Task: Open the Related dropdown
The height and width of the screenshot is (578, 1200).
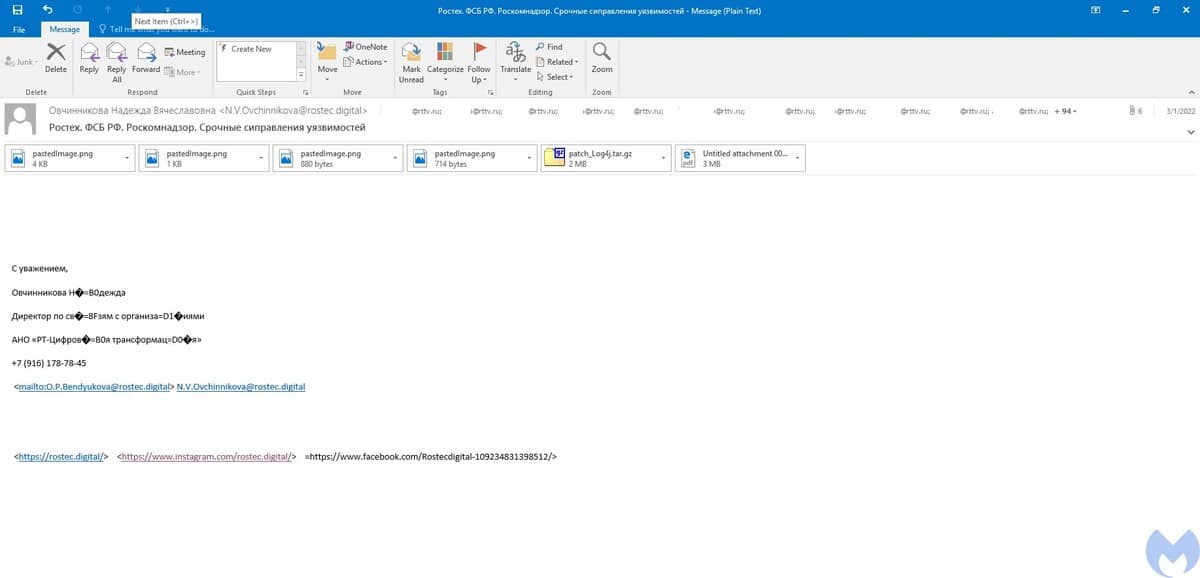Action: (x=557, y=62)
